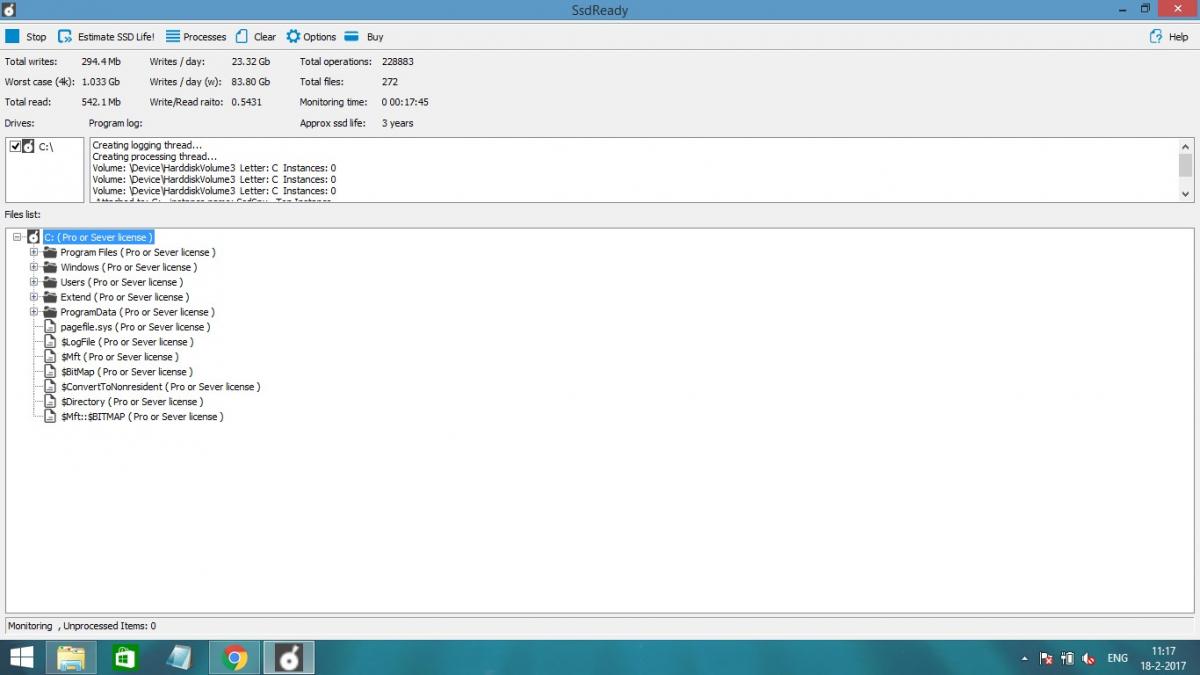
Task: Select the ProgramData folder row
Action: pyautogui.click(x=136, y=312)
